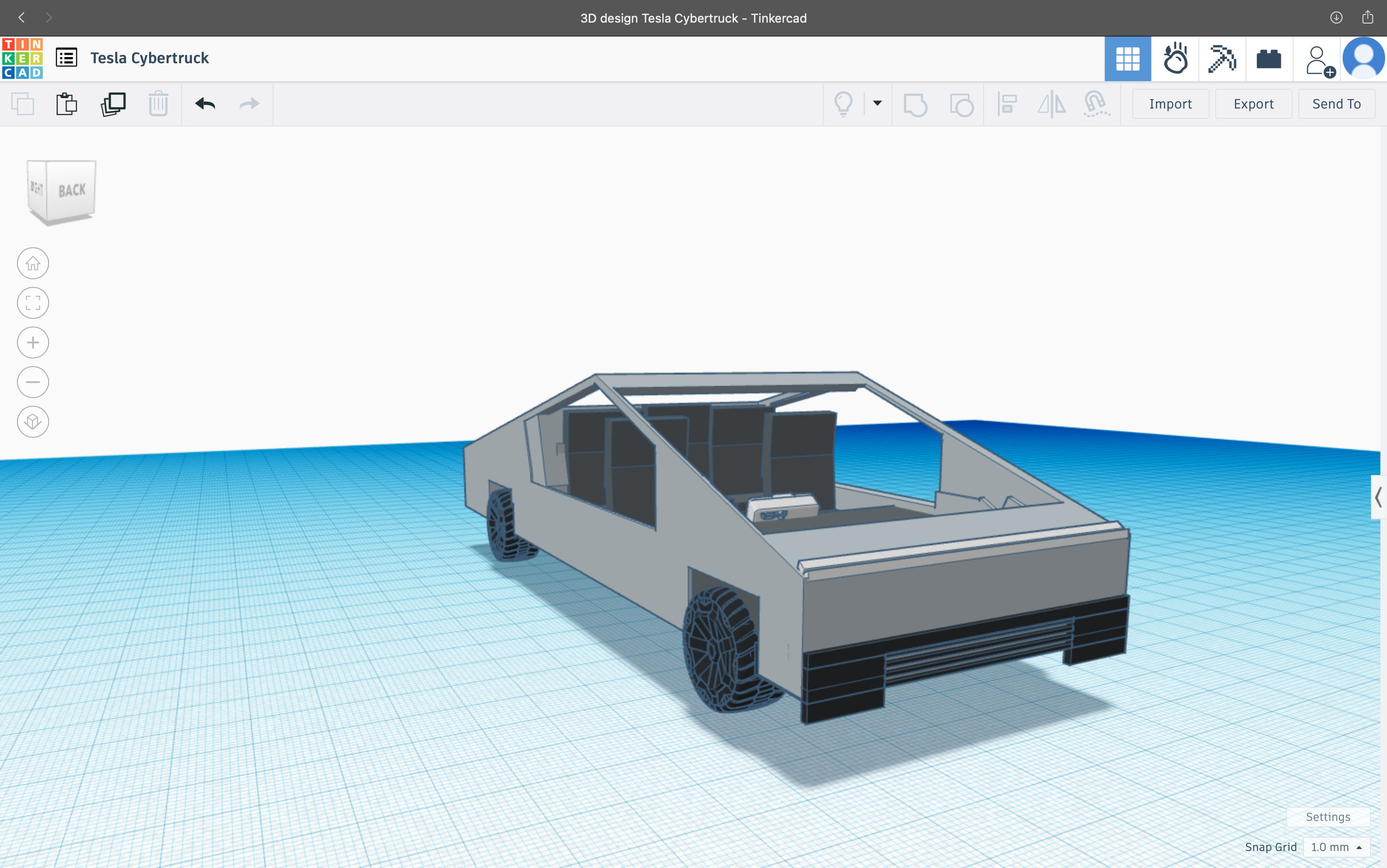This screenshot has height=868, width=1387.
Task: Toggle orthographic/perspective view cube icon
Action: [x=33, y=422]
